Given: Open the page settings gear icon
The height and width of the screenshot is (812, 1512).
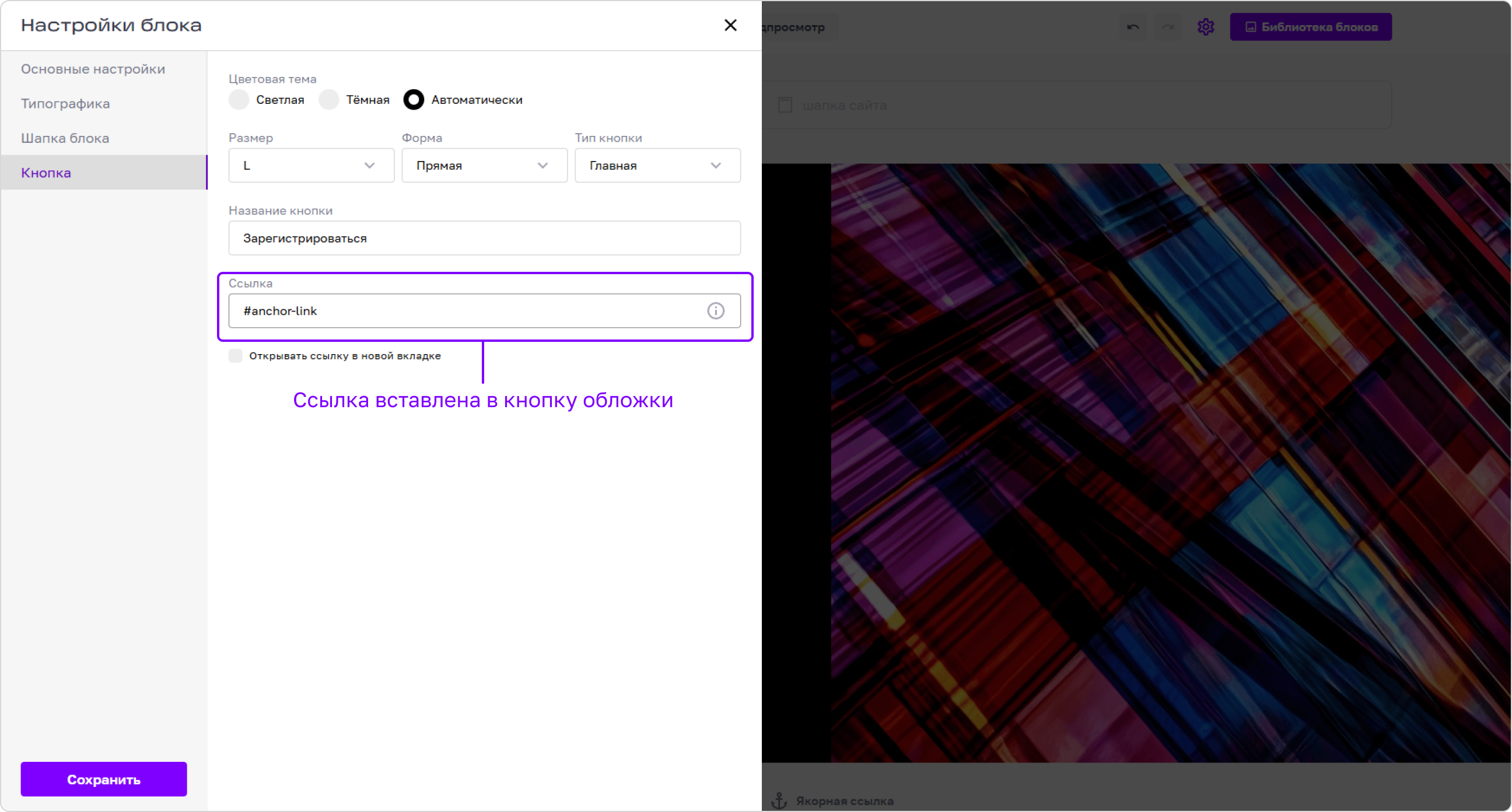Looking at the screenshot, I should [x=1206, y=27].
